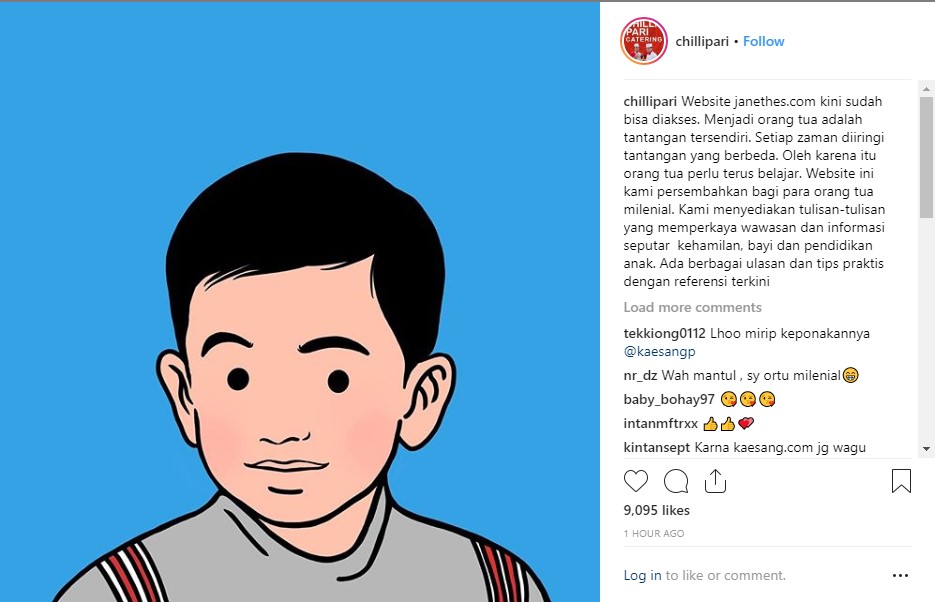The image size is (935, 602).
Task: Share the post using the share icon
Action: click(715, 480)
